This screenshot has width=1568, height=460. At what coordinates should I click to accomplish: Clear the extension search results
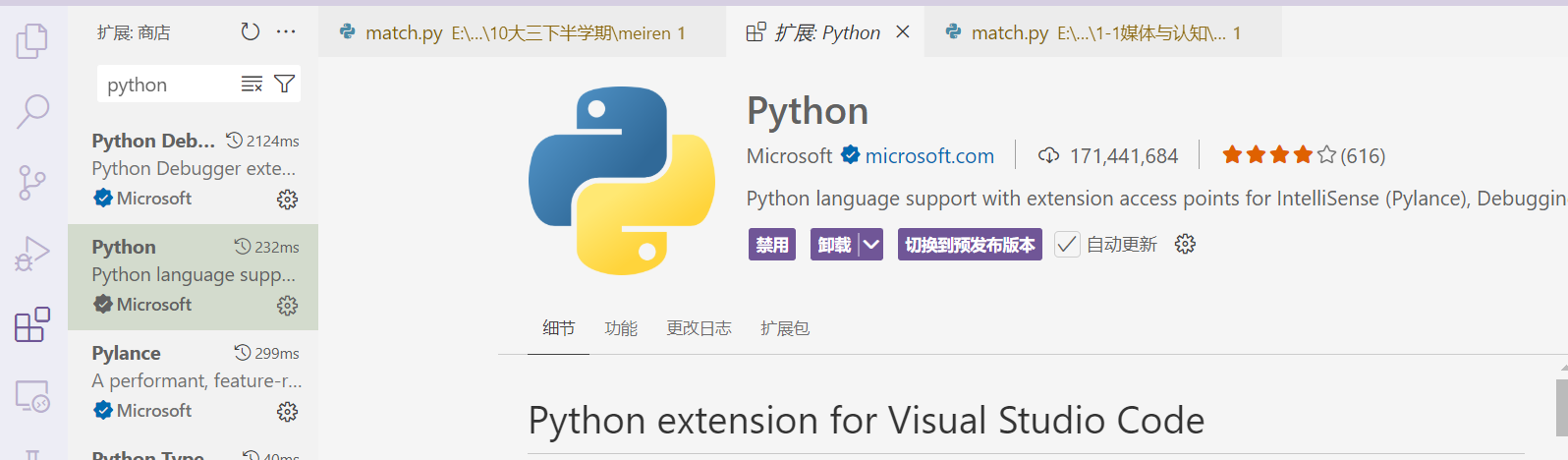(x=252, y=85)
